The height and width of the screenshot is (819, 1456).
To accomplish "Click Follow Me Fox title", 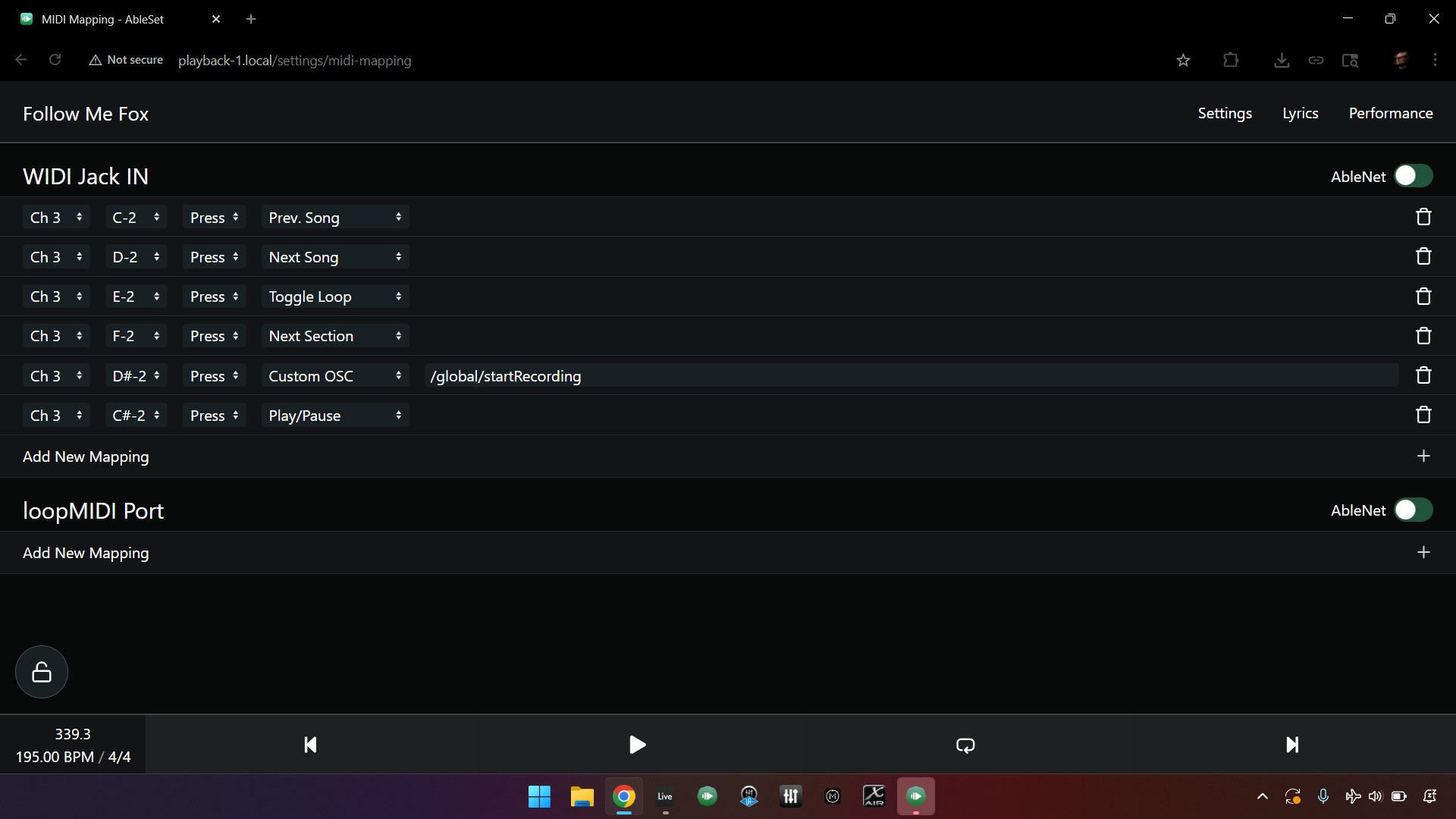I will (x=86, y=114).
